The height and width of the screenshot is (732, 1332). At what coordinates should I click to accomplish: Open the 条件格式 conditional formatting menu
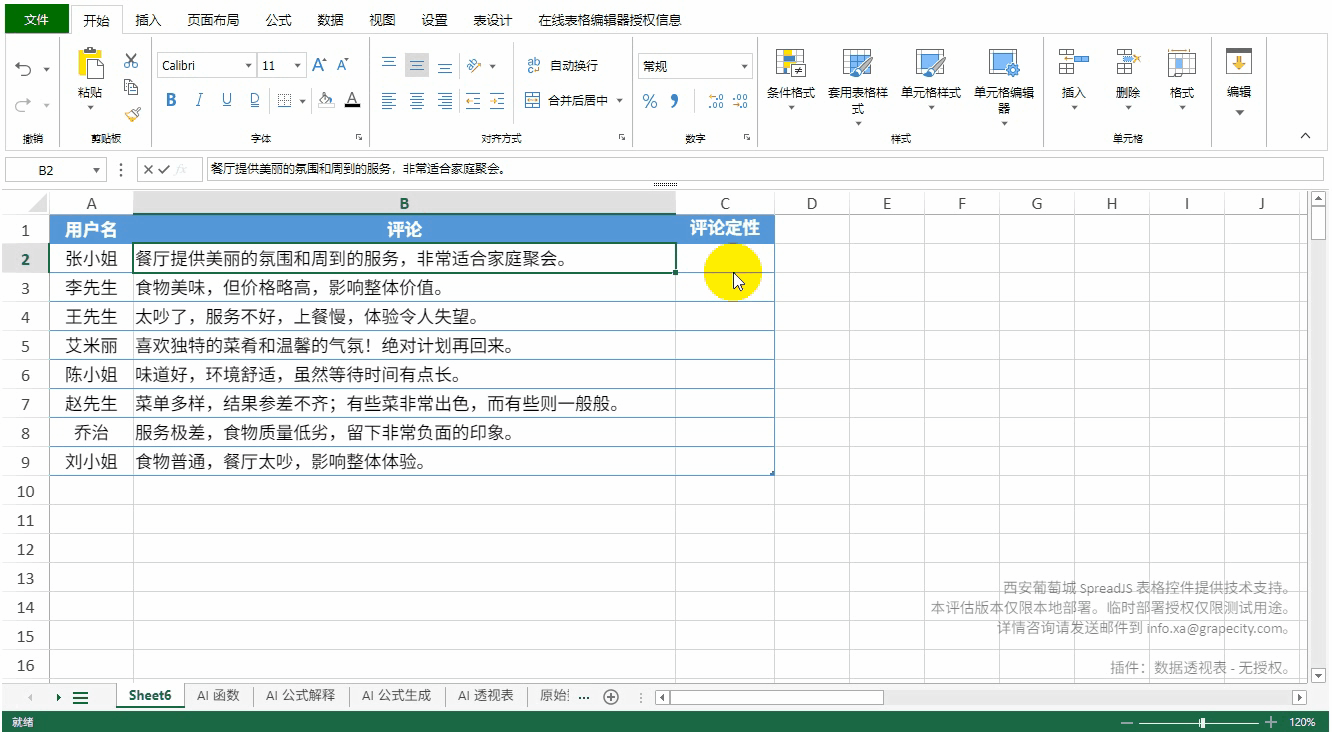coord(791,79)
